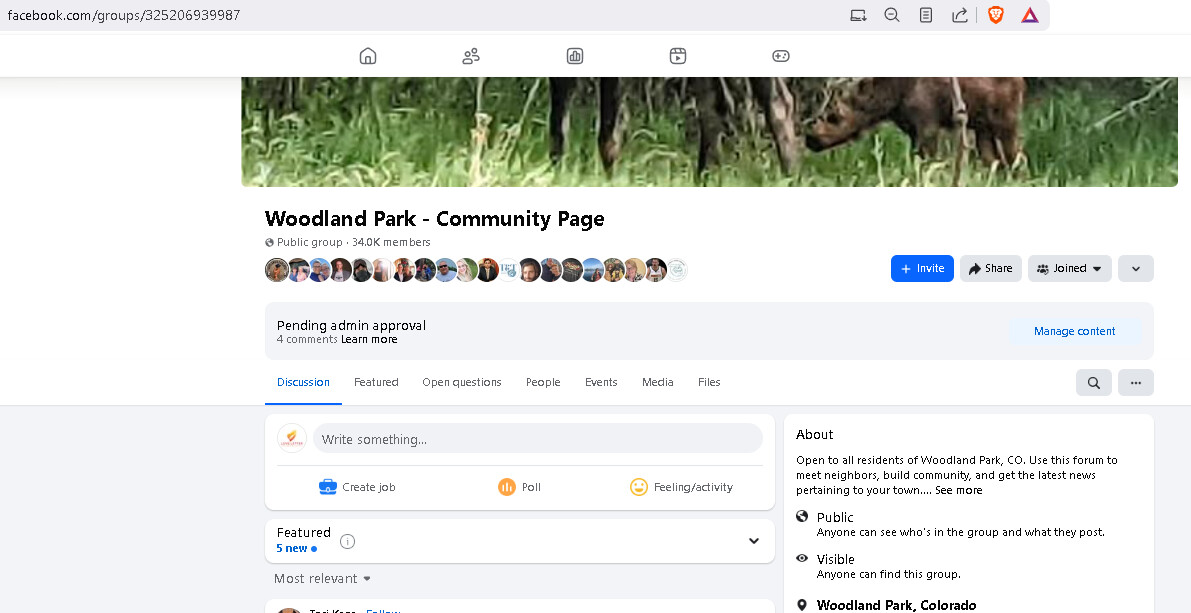The image size is (1191, 613).
Task: Open the Joined dropdown menu
Action: pyautogui.click(x=1069, y=268)
